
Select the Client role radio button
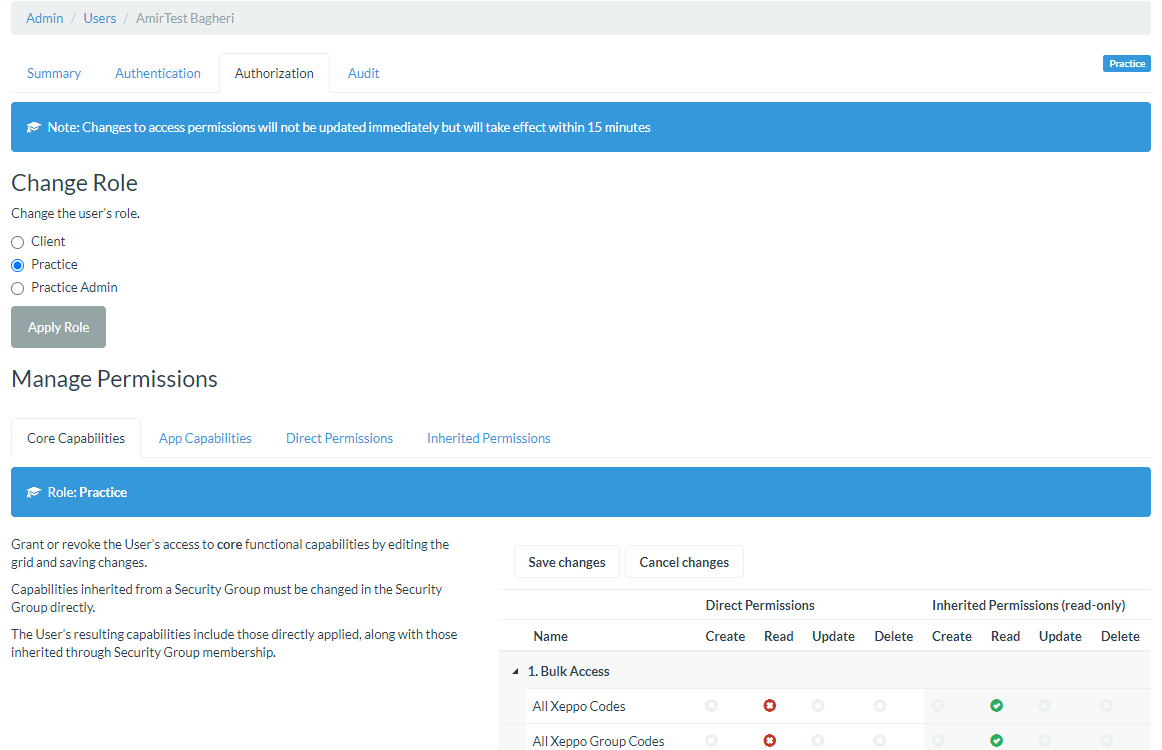[18, 242]
